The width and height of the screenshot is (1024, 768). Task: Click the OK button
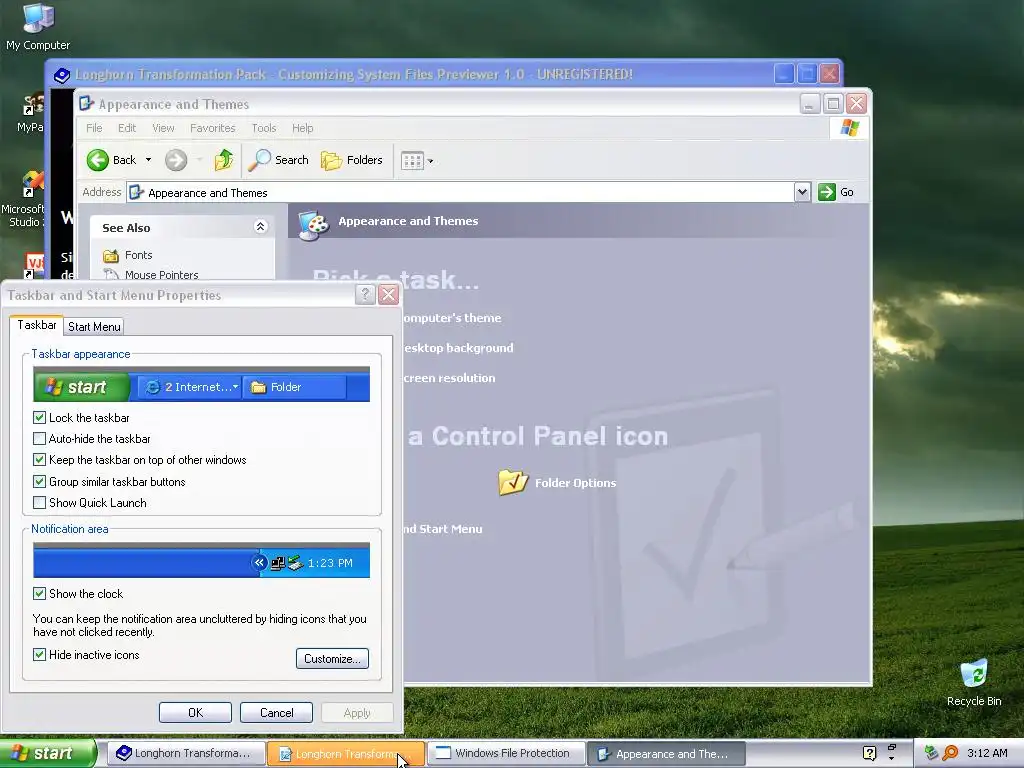point(195,712)
